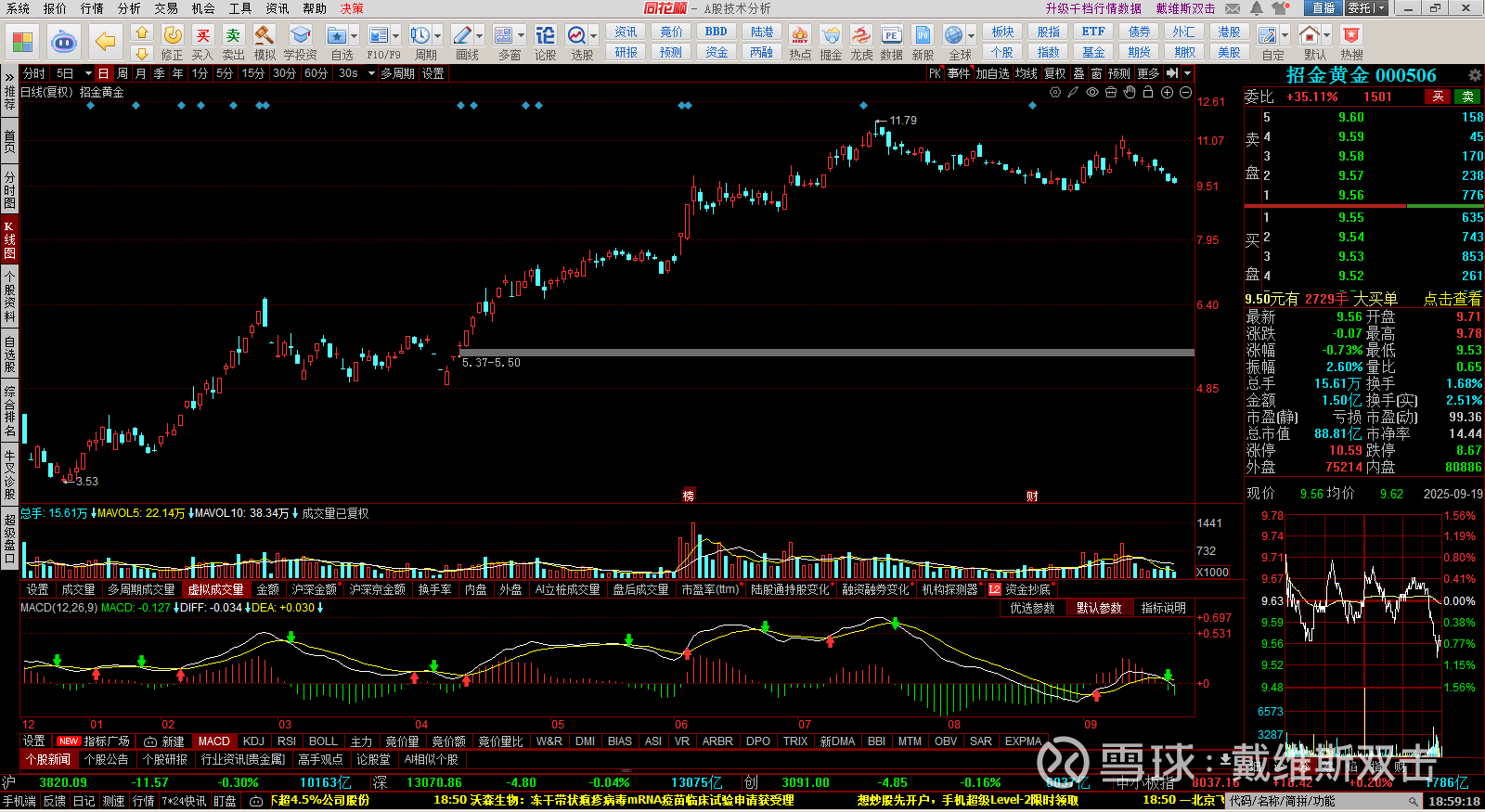Switch to the BOLL indicator tab
The width and height of the screenshot is (1485, 812).
(323, 741)
